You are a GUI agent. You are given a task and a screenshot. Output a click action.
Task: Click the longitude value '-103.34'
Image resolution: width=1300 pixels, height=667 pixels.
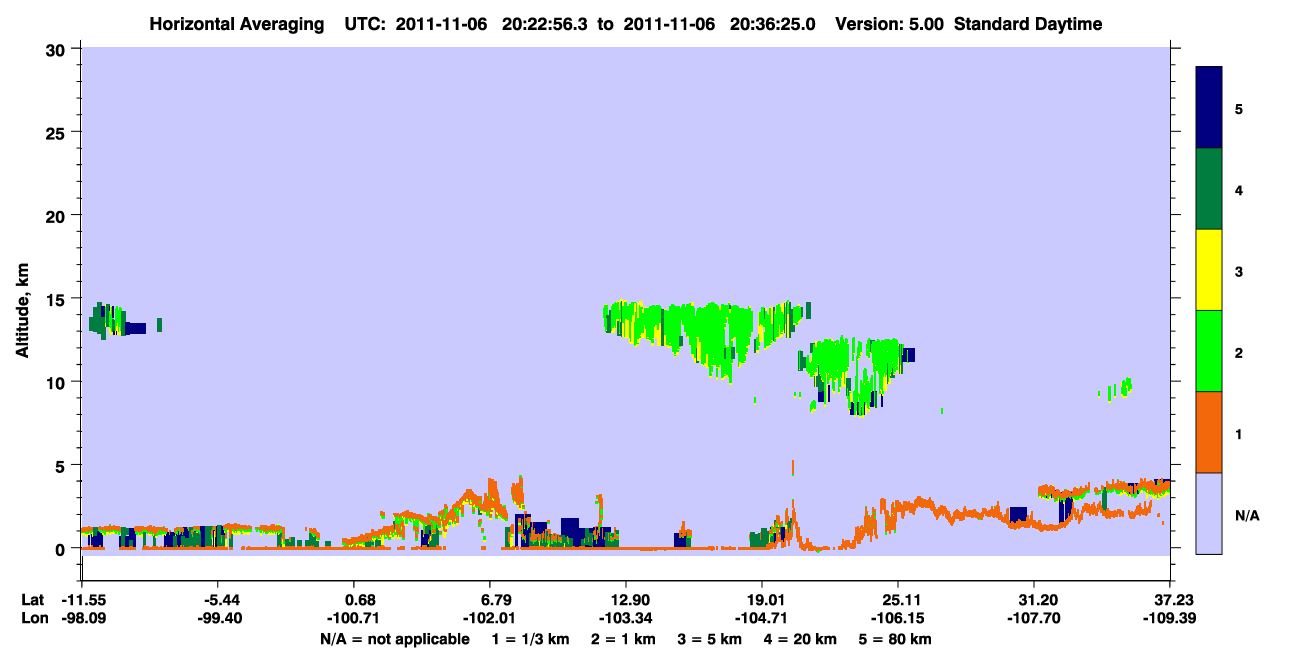(626, 619)
